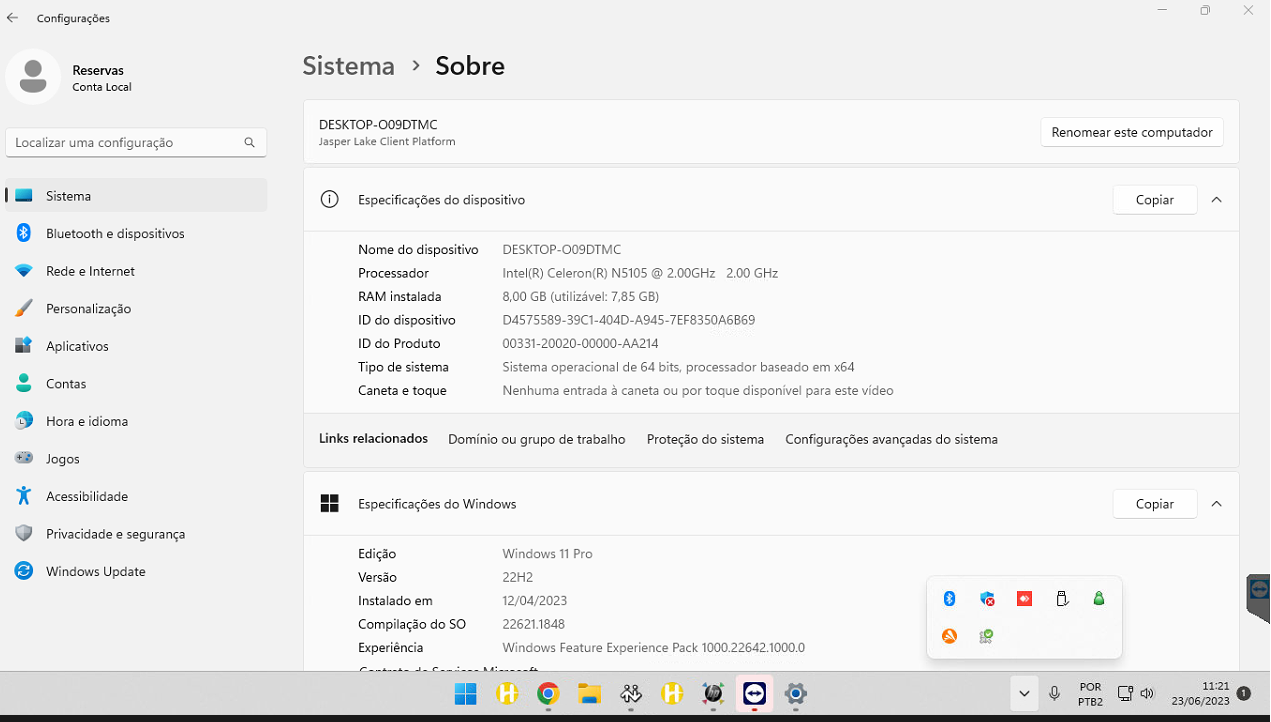Click Renomear este computador button
Screen dimensions: 1271x722
tap(1131, 132)
